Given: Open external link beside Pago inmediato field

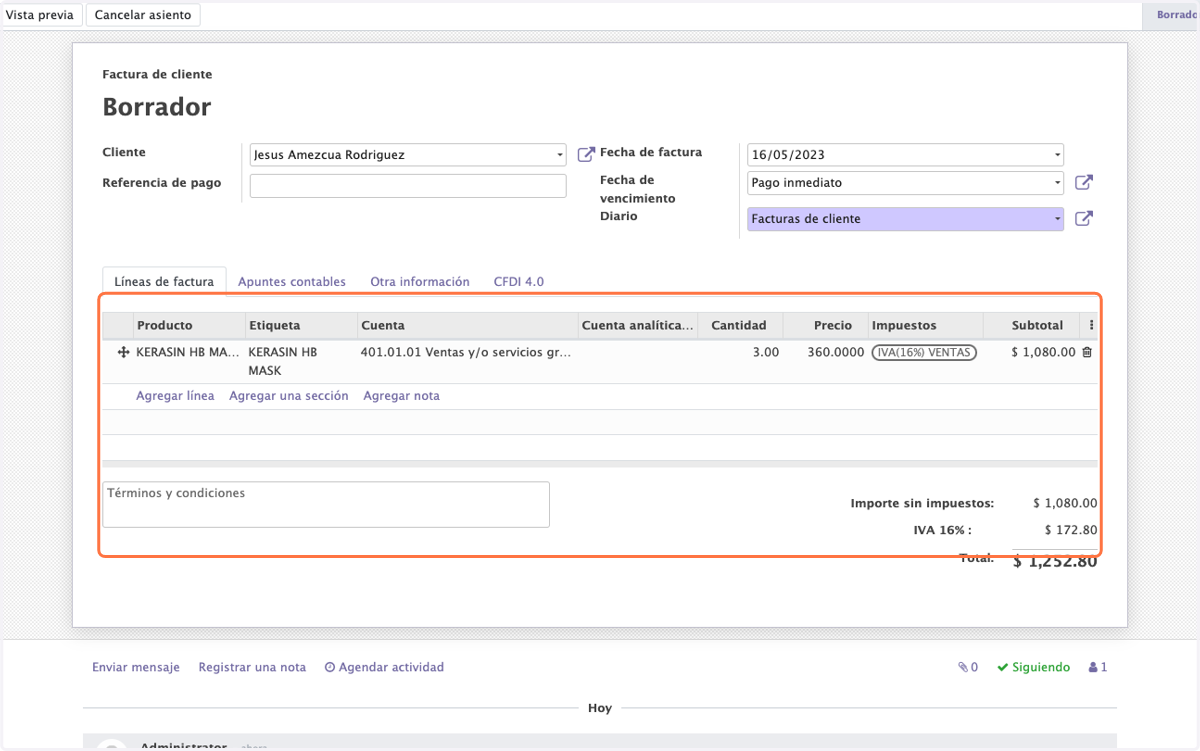Looking at the screenshot, I should pyautogui.click(x=1083, y=183).
